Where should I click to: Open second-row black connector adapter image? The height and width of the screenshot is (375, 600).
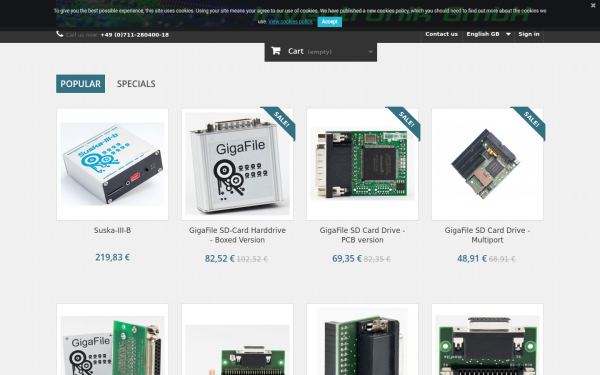coord(362,340)
